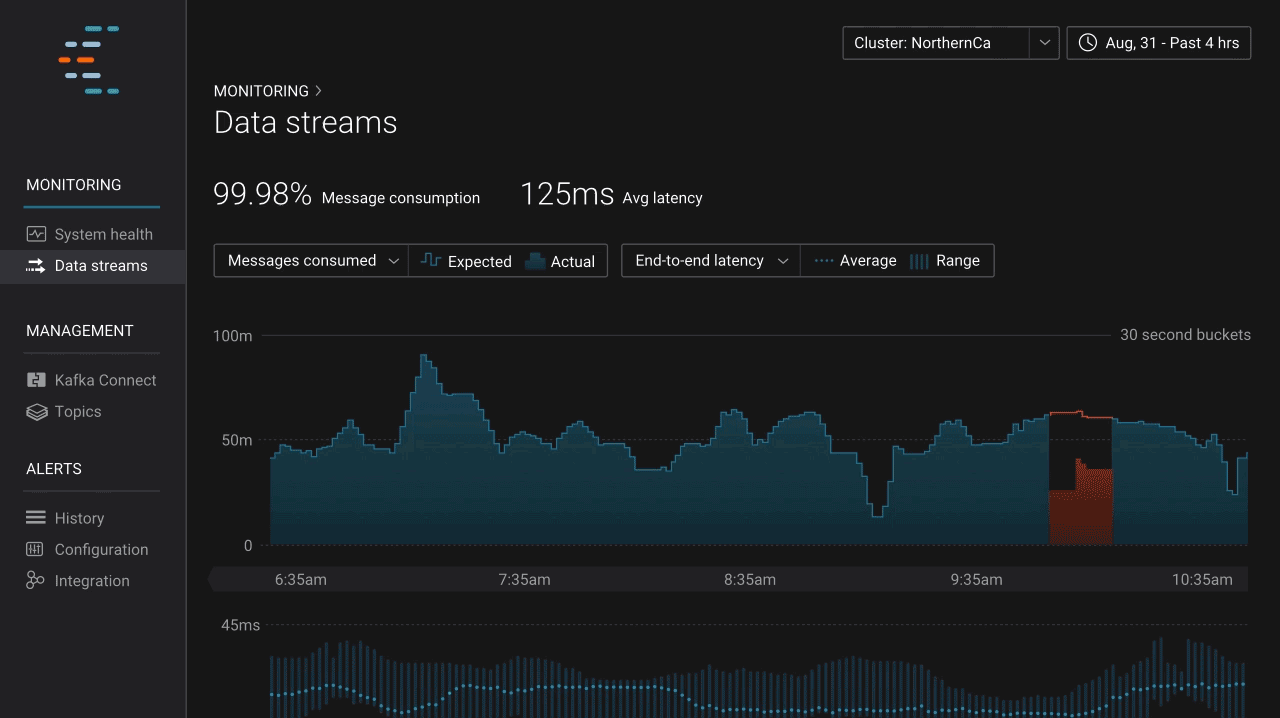Click the Integration nodes icon
The image size is (1280, 718).
coord(36,581)
